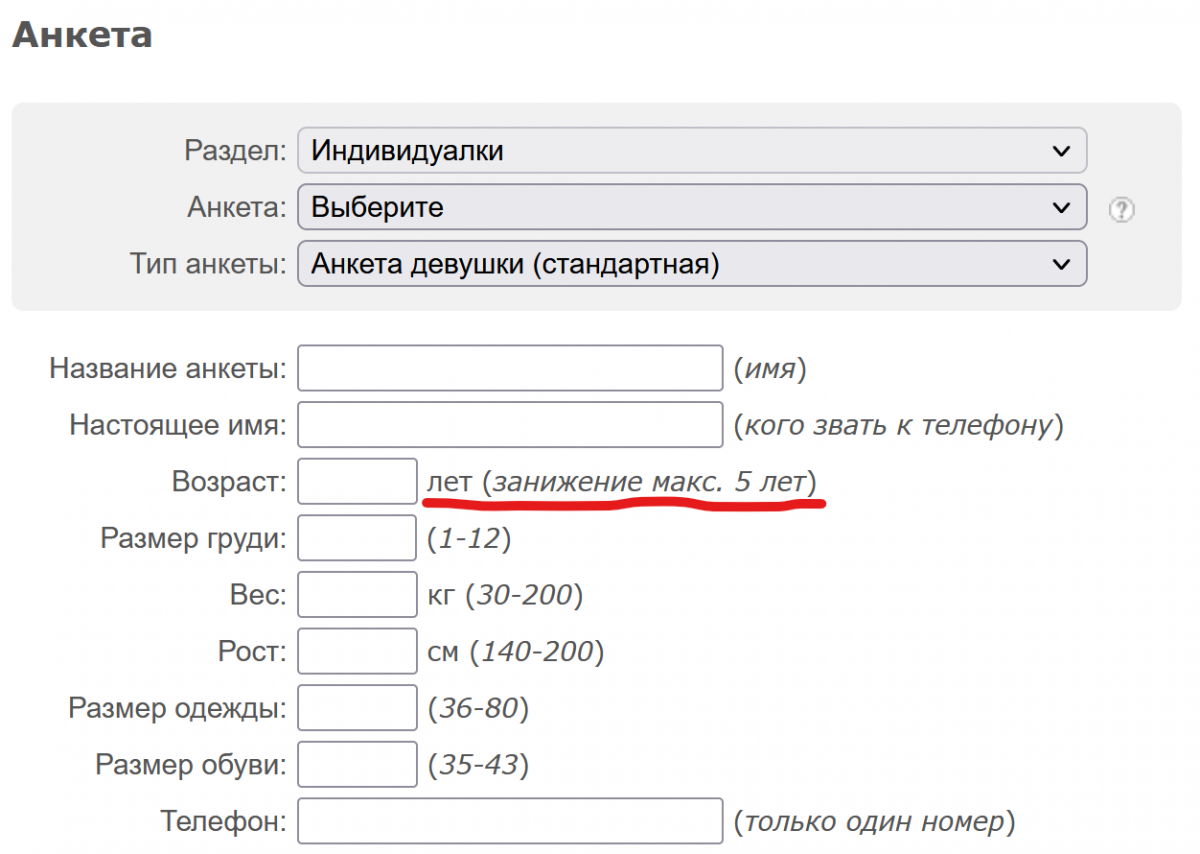Click the question mark help icon
The height and width of the screenshot is (854, 1200).
point(1122,210)
